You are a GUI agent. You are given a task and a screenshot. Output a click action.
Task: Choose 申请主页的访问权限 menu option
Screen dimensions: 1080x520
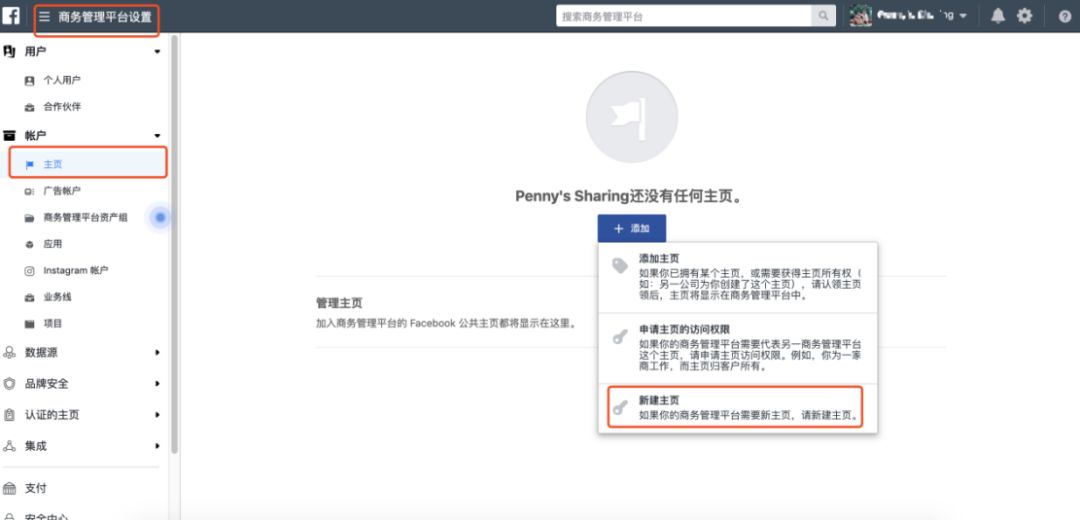pos(738,349)
